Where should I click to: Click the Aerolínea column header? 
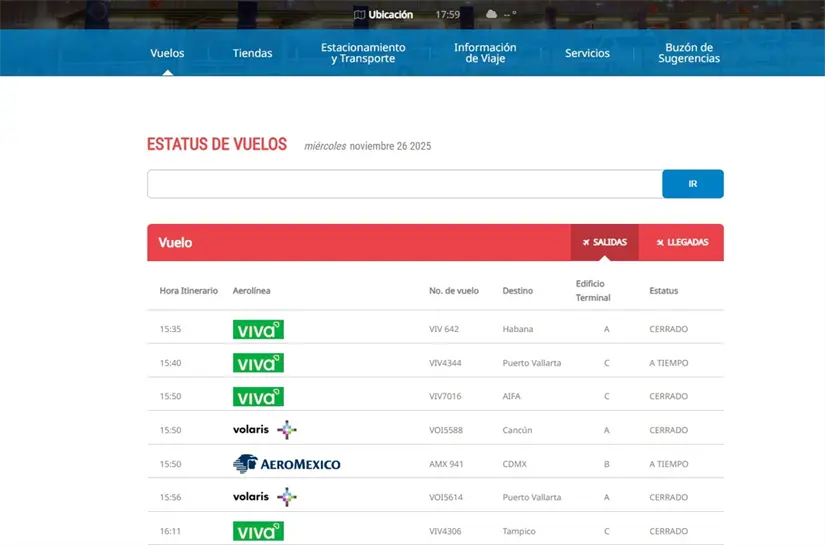[x=251, y=291]
